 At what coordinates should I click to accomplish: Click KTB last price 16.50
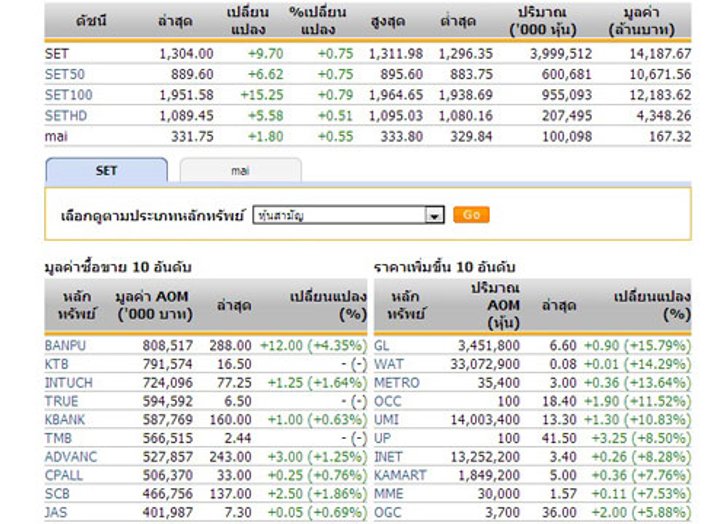click(234, 364)
